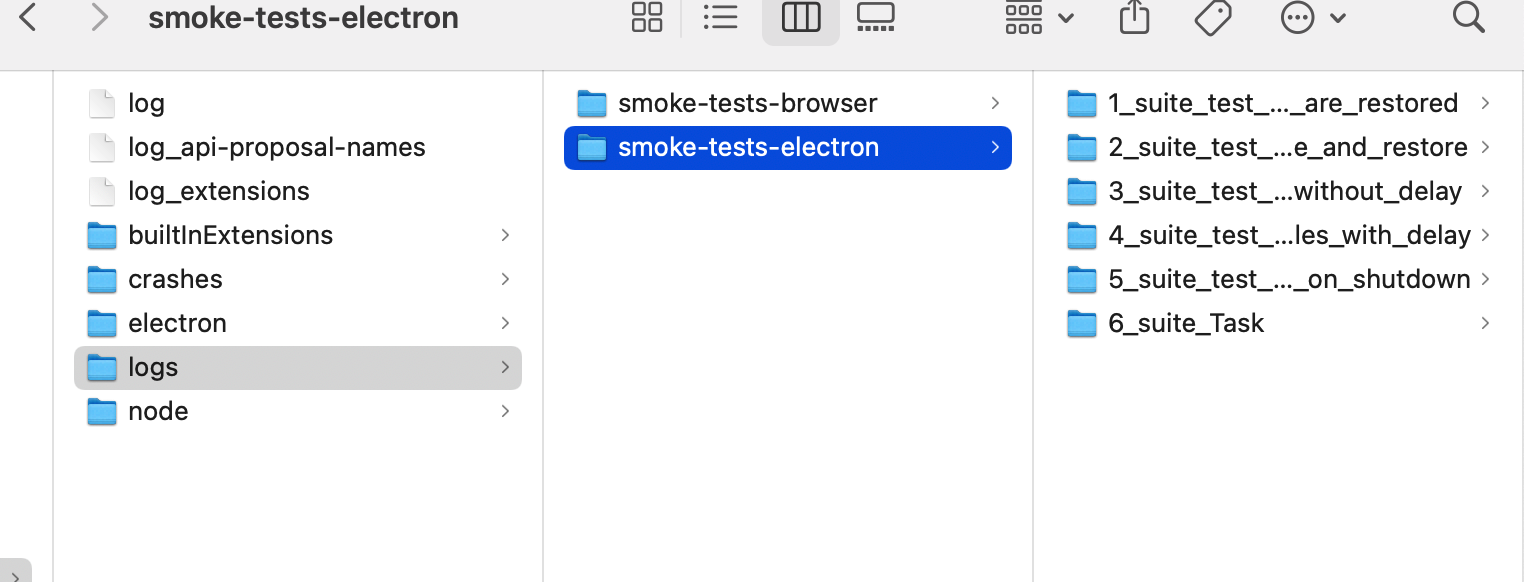
Task: Open the grouping options dropdown
Action: pos(1038,17)
